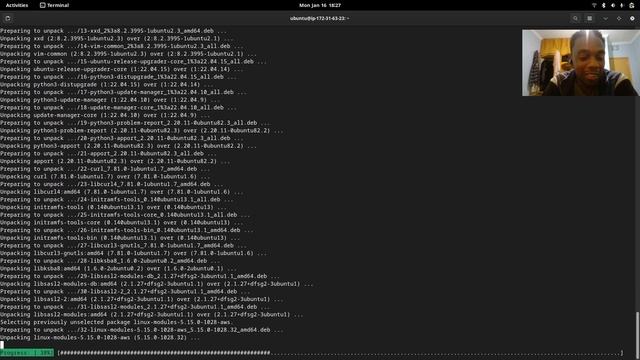Click the 'Unpacking curl (7.81.0' line
The image size is (640, 360).
point(105,176)
